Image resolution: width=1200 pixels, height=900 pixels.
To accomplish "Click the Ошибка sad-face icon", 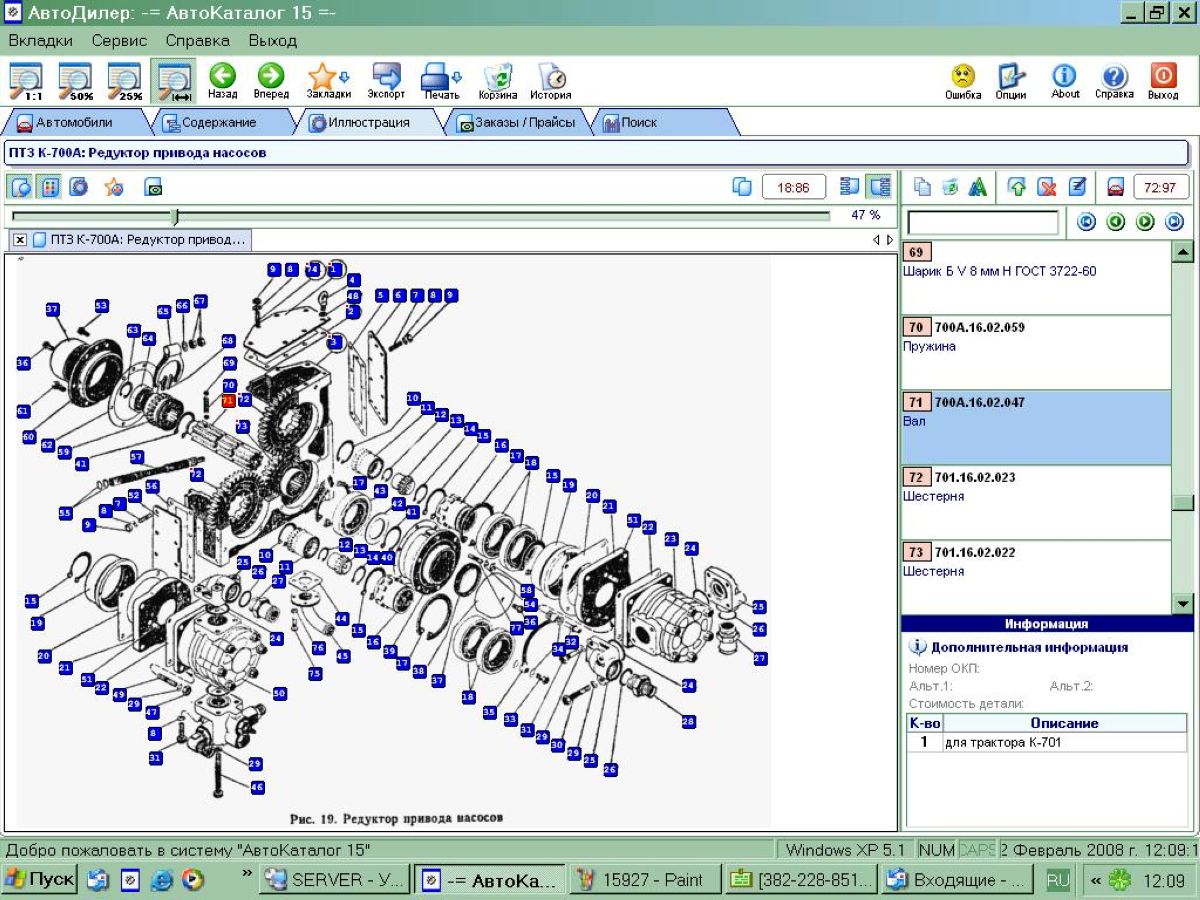I will 963,80.
